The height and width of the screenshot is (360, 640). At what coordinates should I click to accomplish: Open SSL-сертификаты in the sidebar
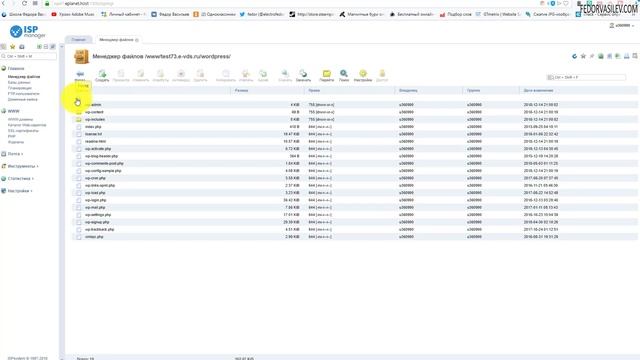click(23, 131)
